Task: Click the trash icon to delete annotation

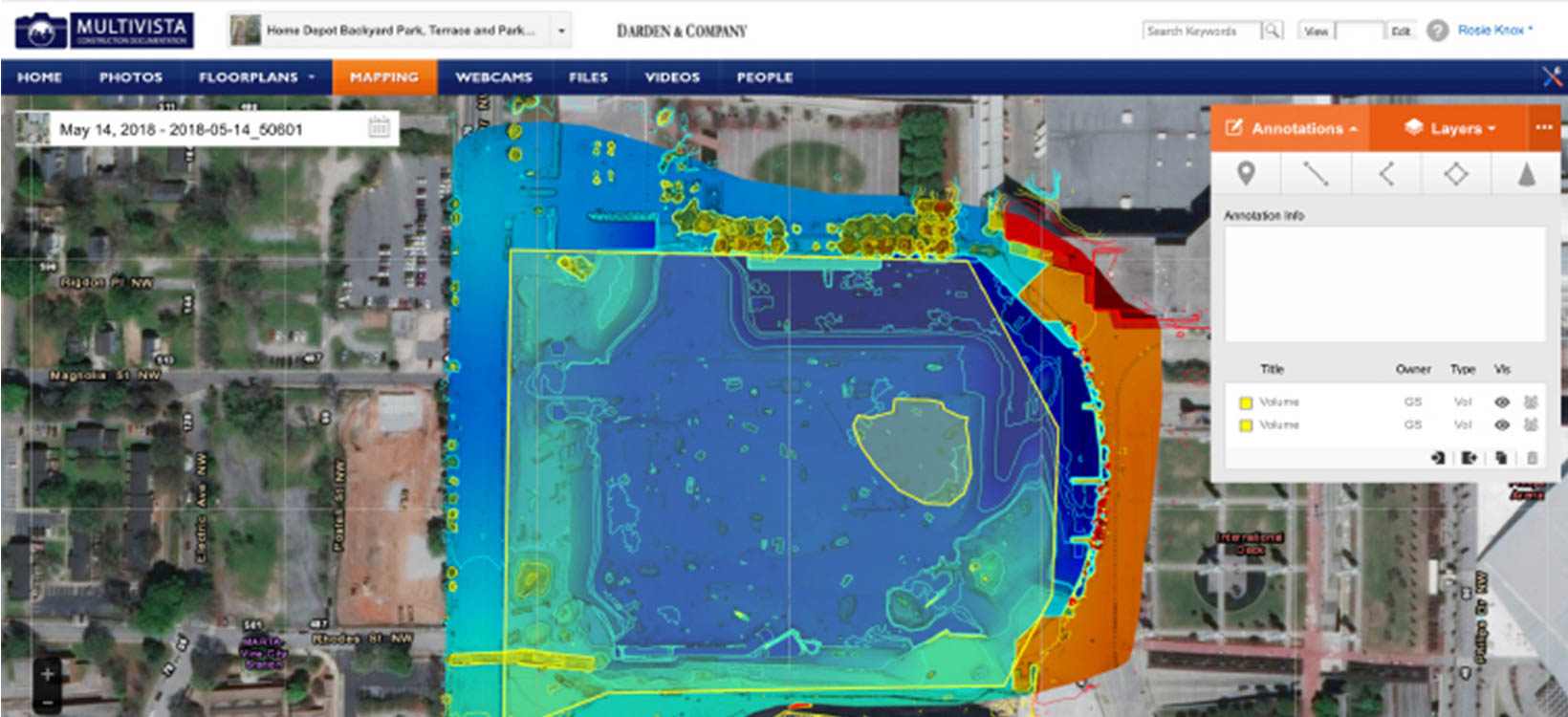Action: coord(1532,458)
